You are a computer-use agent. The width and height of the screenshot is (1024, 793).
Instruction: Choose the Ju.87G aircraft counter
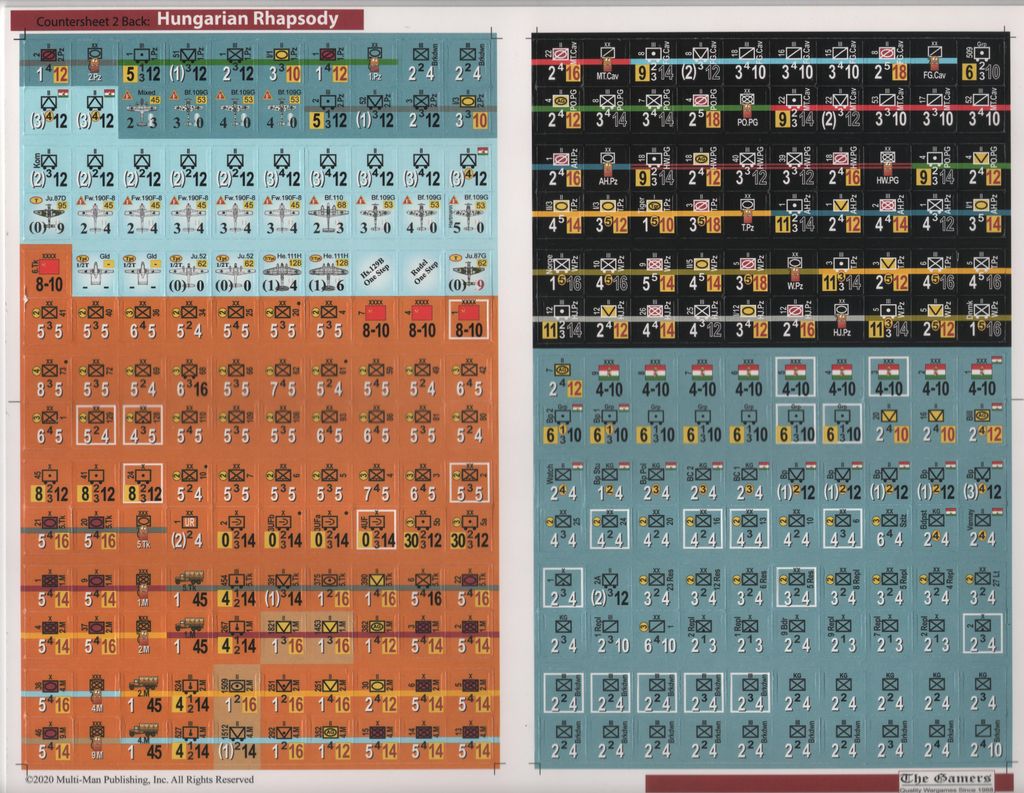[x=468, y=272]
